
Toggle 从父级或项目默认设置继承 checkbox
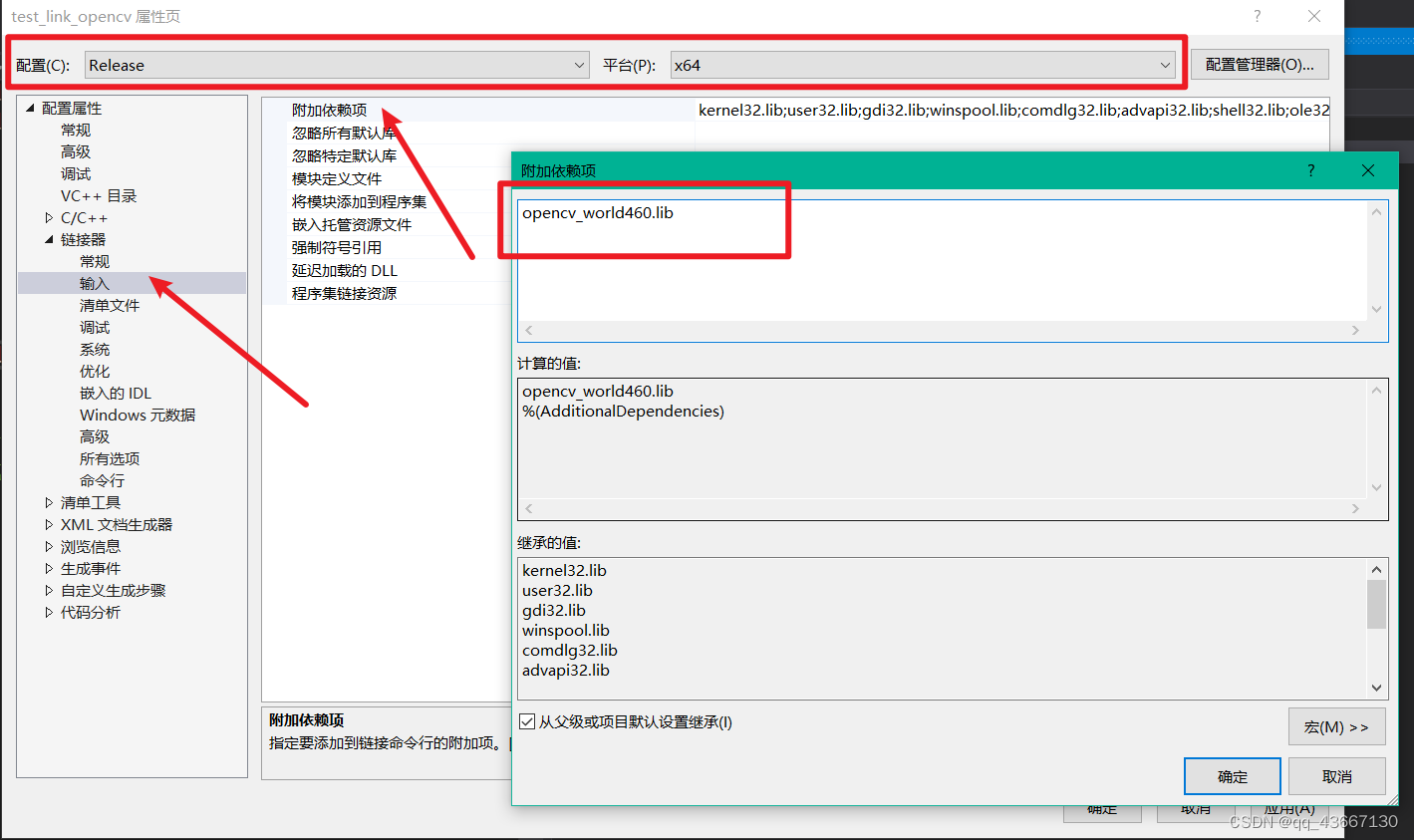point(527,721)
